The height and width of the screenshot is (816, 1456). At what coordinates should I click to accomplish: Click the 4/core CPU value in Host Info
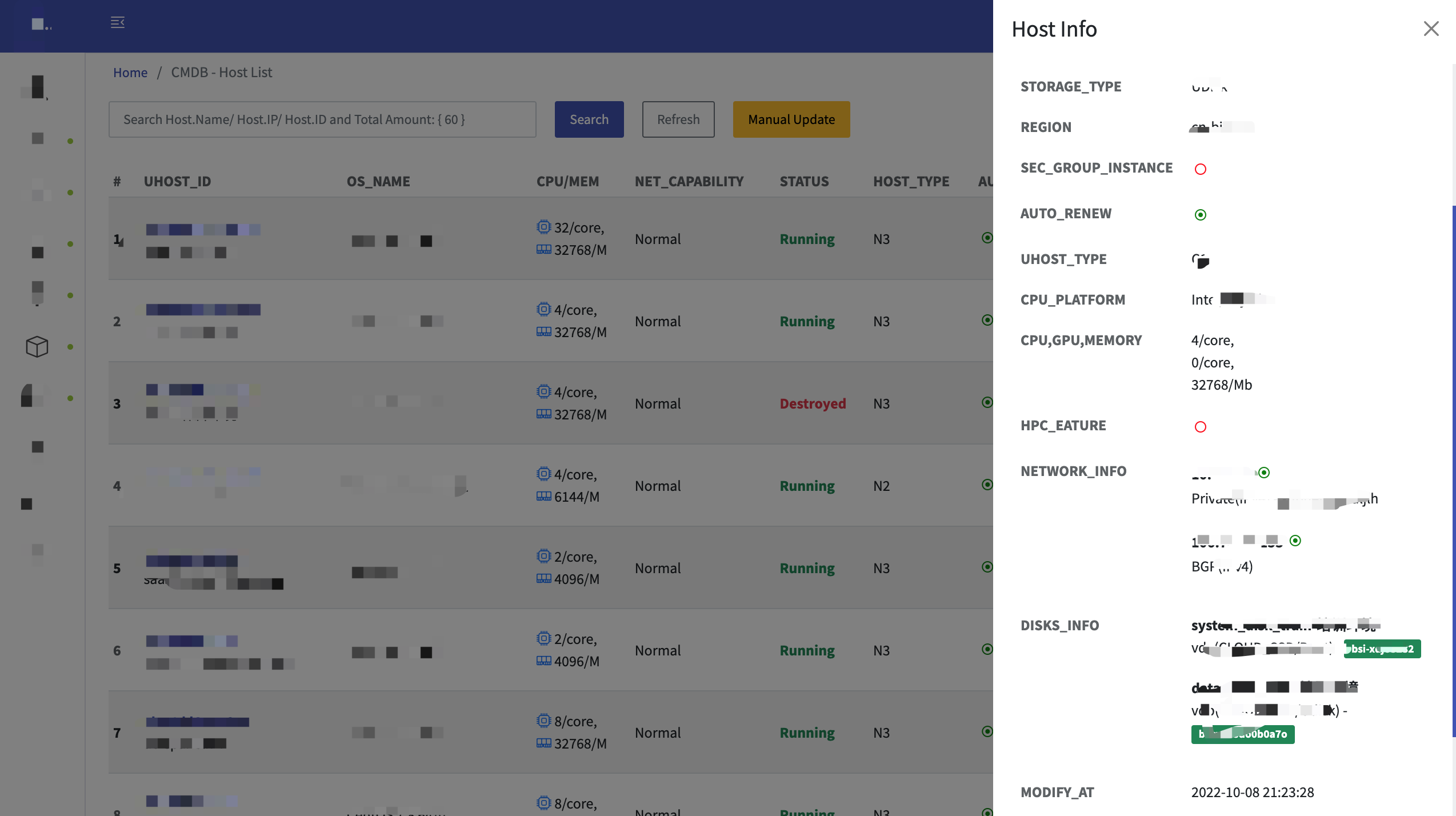click(x=1213, y=341)
